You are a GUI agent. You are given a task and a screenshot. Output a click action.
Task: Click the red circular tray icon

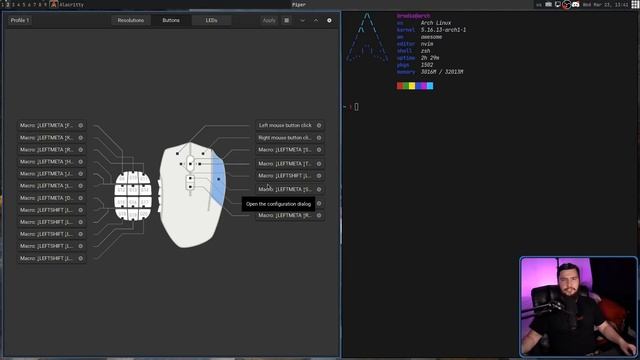point(567,4)
